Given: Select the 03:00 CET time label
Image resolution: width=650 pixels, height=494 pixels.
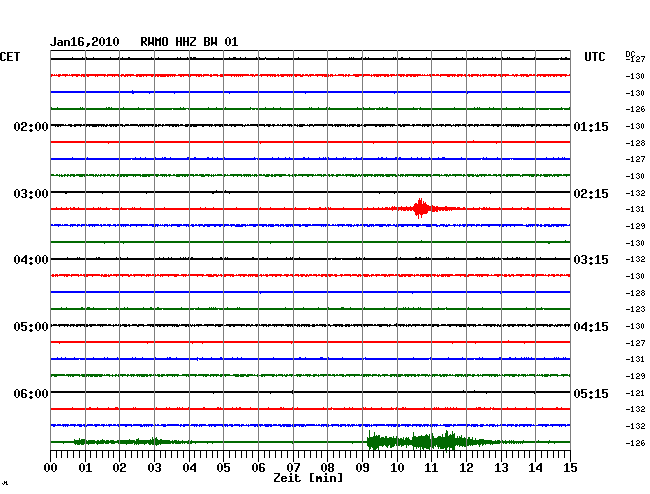Looking at the screenshot, I should pyautogui.click(x=31, y=194).
